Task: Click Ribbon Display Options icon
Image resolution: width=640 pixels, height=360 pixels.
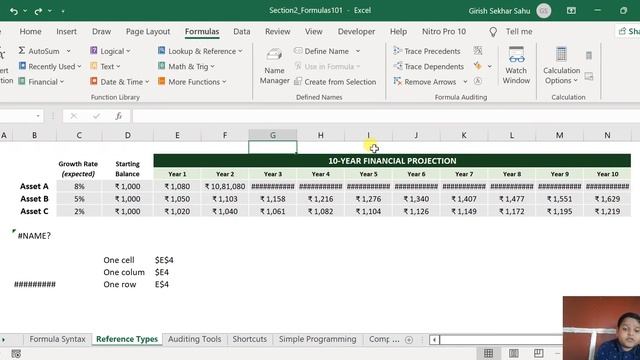Action: click(x=571, y=11)
